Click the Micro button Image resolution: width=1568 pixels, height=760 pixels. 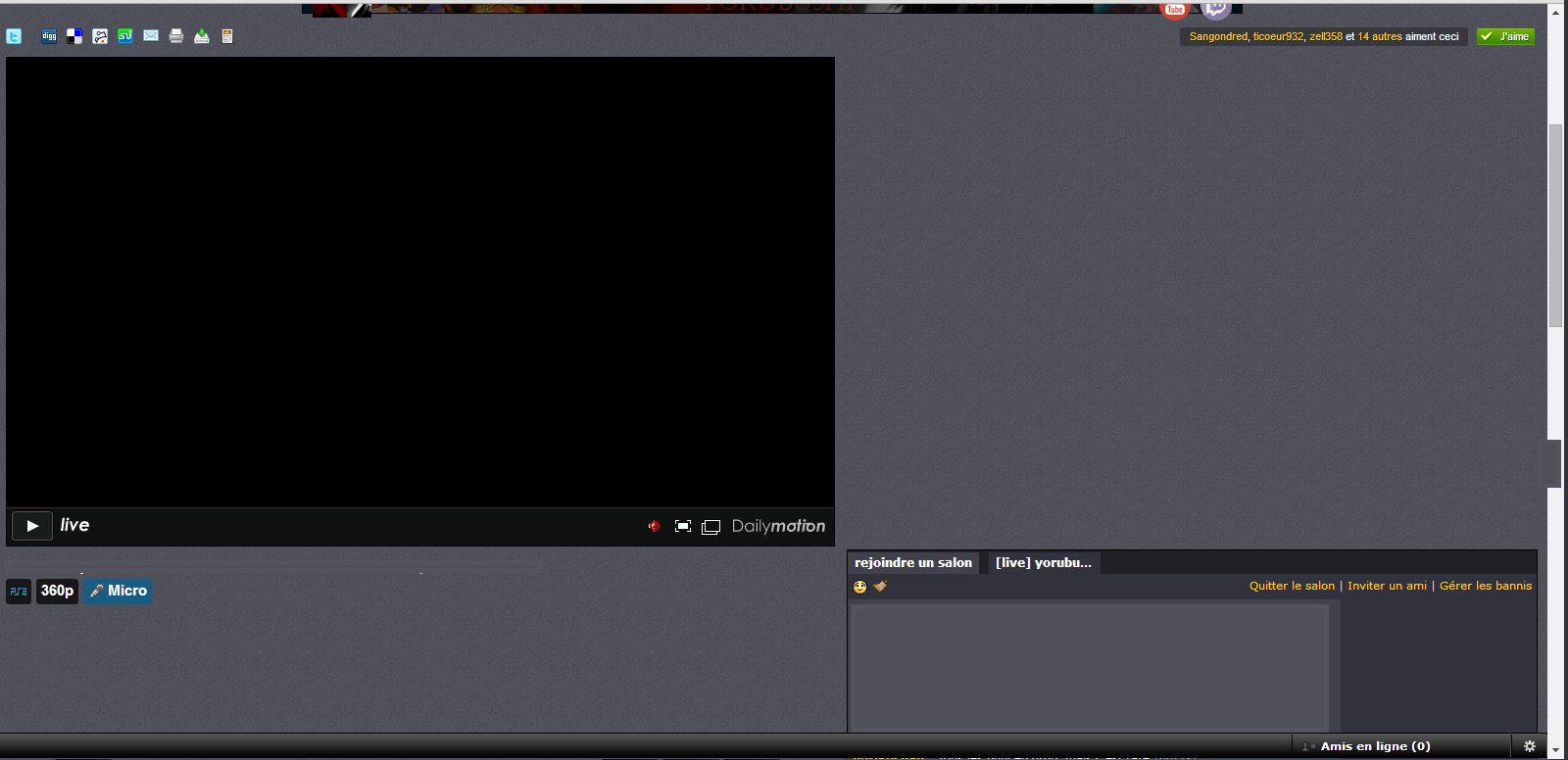118,591
